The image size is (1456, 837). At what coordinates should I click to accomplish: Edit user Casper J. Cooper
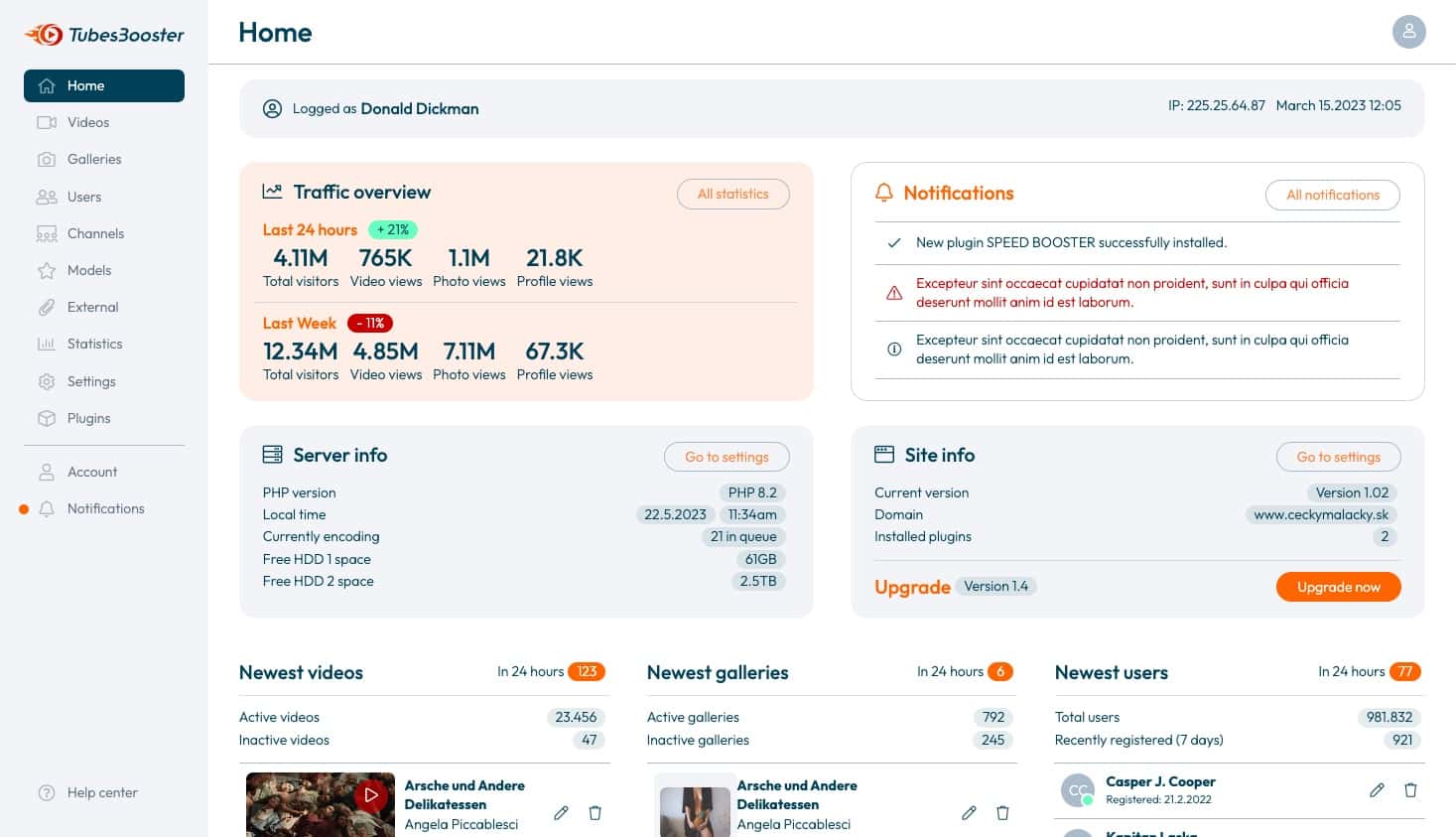click(1377, 790)
